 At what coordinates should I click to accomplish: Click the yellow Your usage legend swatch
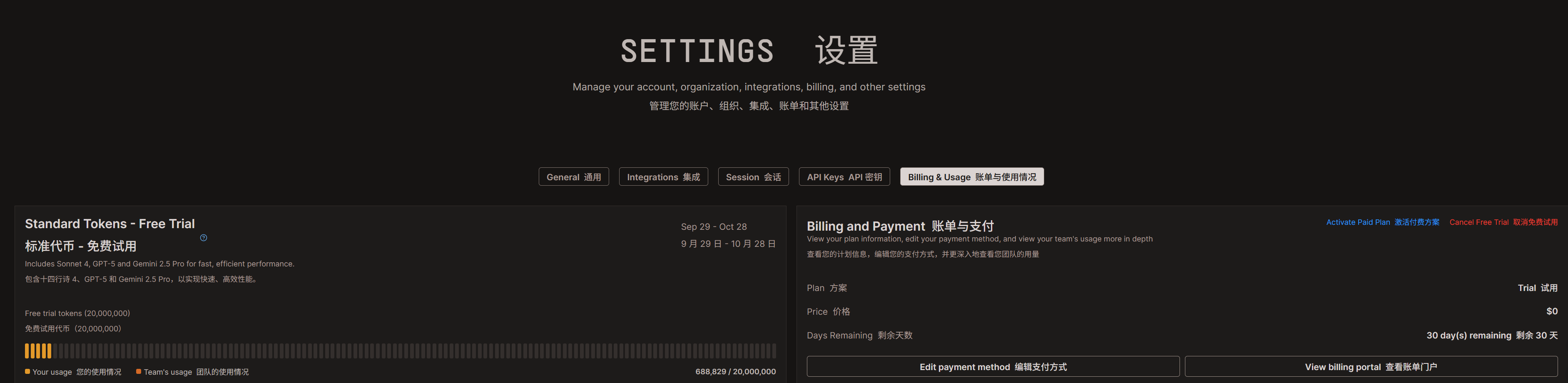coord(27,371)
